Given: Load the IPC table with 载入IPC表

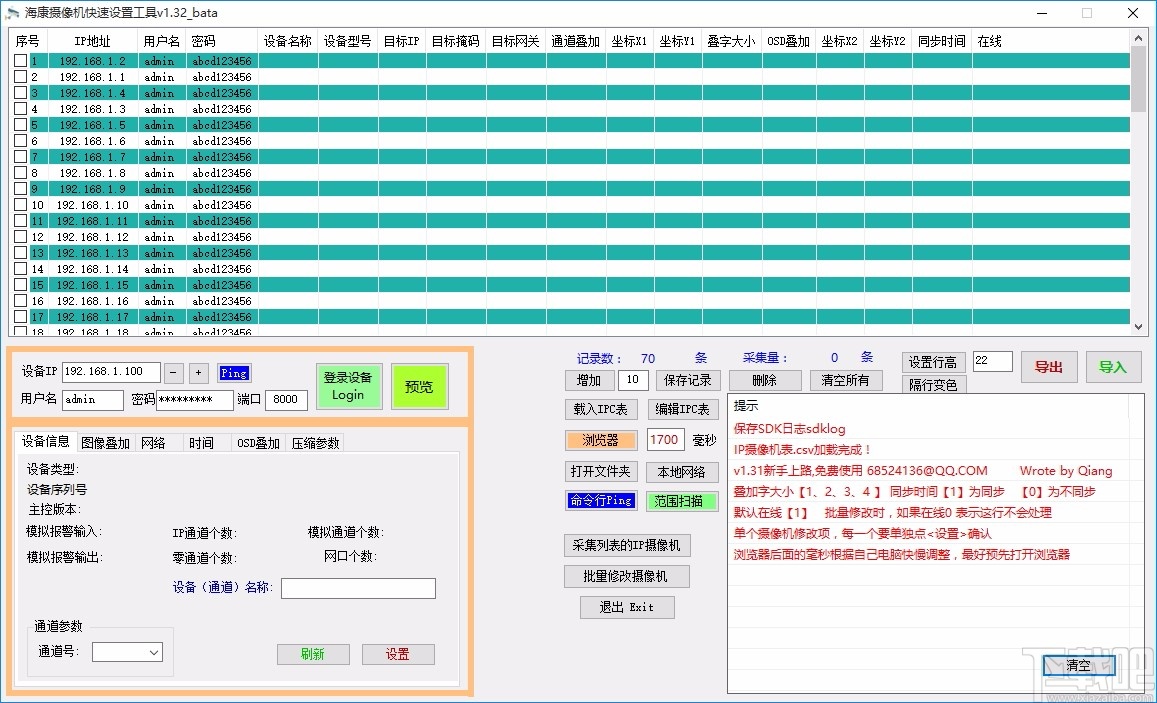Looking at the screenshot, I should coord(601,410).
